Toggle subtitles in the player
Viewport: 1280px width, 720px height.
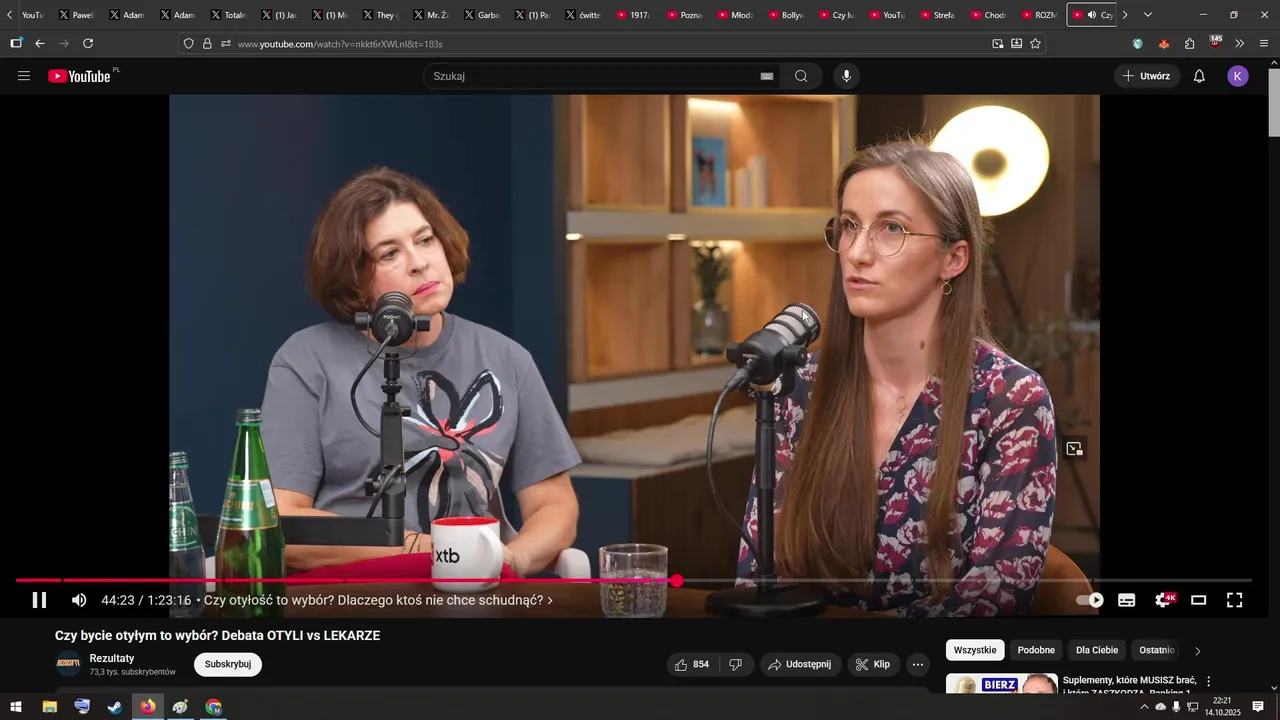(1127, 600)
